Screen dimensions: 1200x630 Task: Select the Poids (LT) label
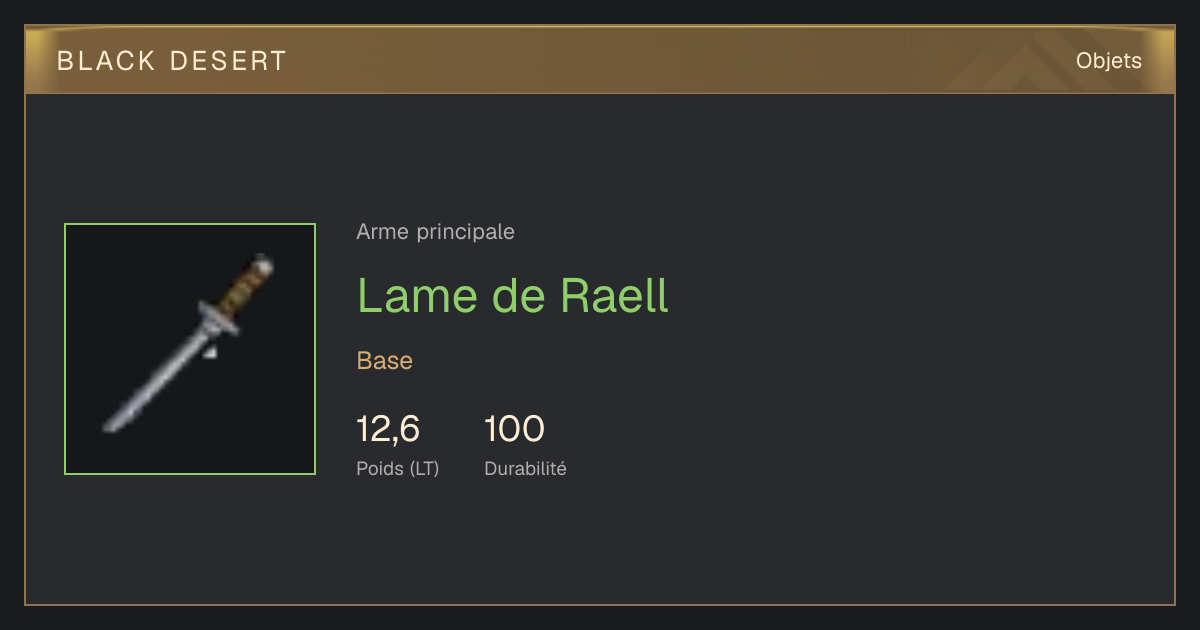[397, 468]
